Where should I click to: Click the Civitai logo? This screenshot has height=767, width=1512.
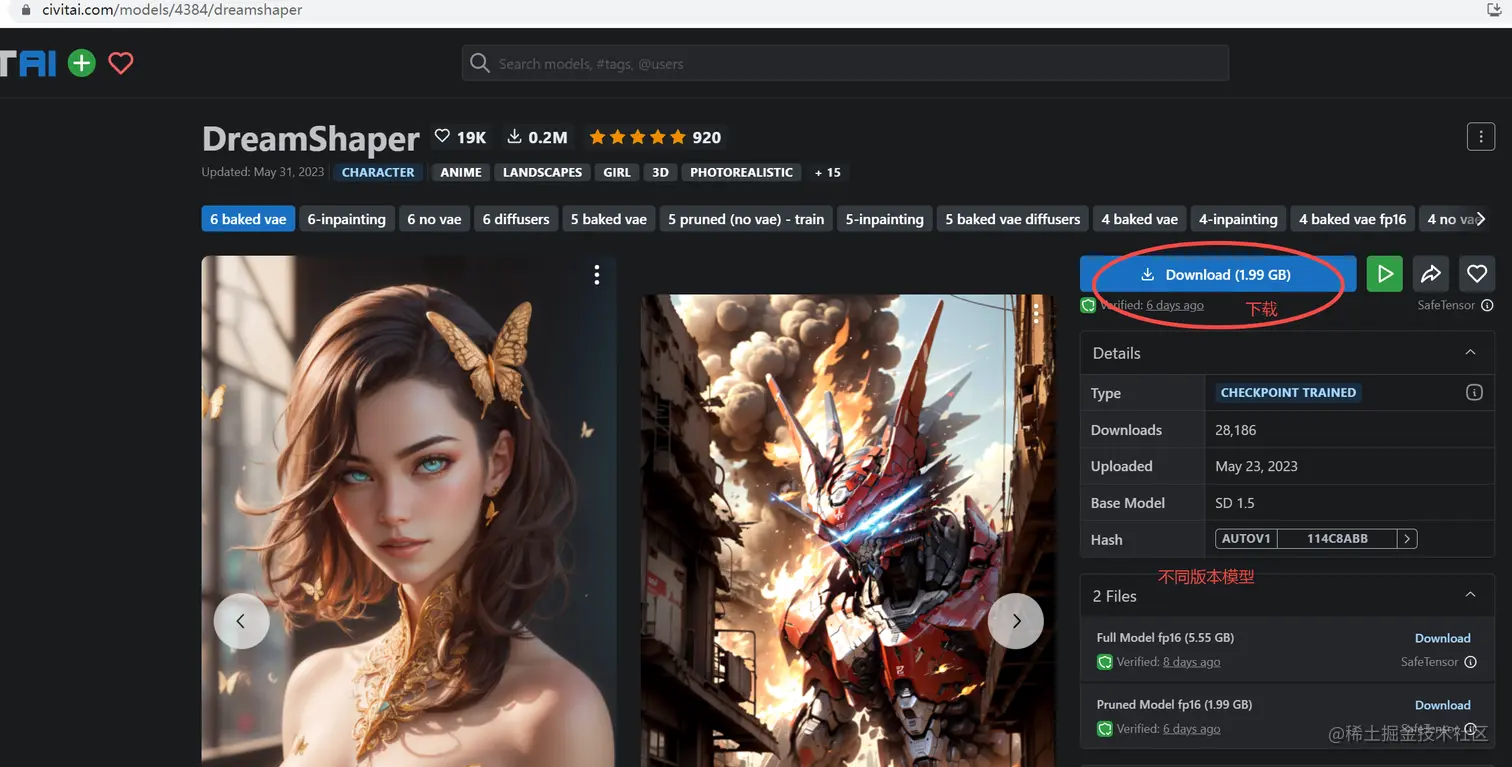coord(28,64)
